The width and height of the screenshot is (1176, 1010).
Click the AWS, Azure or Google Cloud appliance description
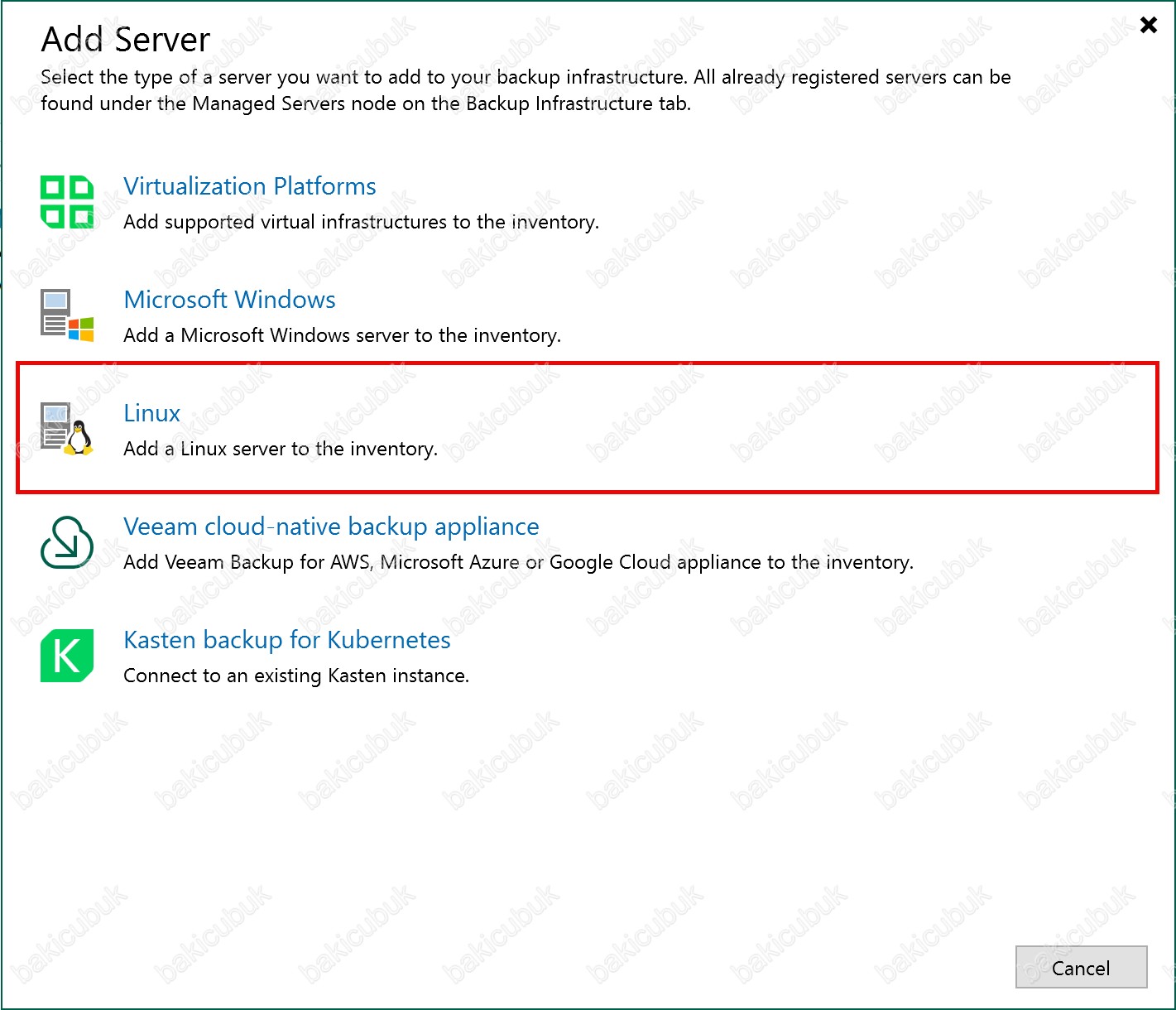click(x=518, y=562)
